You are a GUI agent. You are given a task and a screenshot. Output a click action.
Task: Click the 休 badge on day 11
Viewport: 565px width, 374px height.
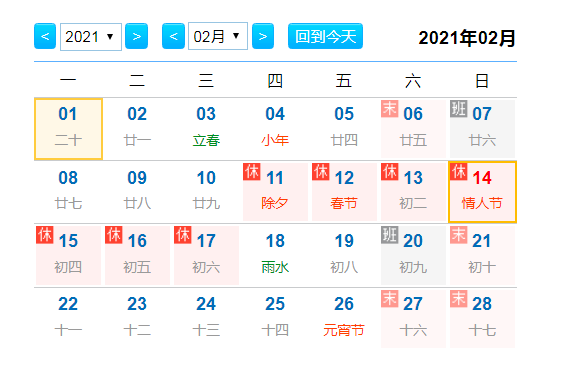point(252,172)
